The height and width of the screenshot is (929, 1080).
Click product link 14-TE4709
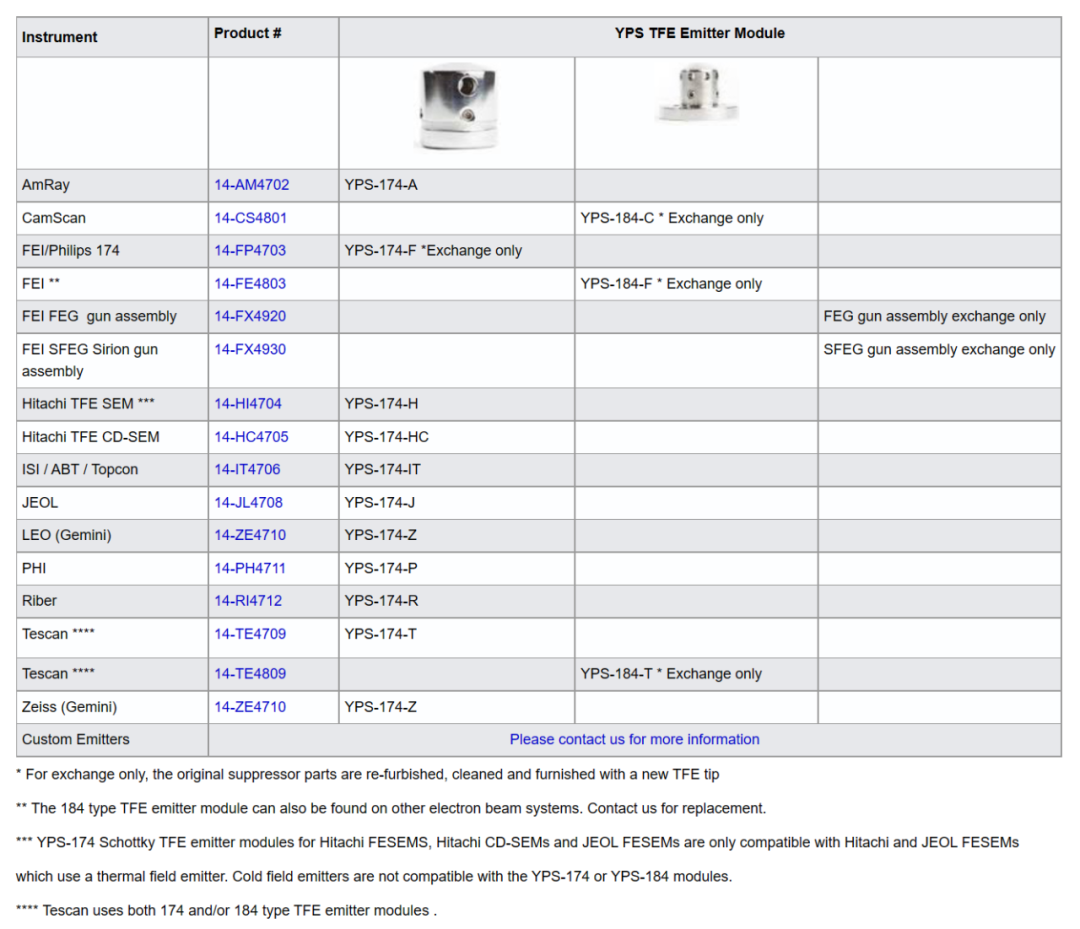[x=250, y=634]
